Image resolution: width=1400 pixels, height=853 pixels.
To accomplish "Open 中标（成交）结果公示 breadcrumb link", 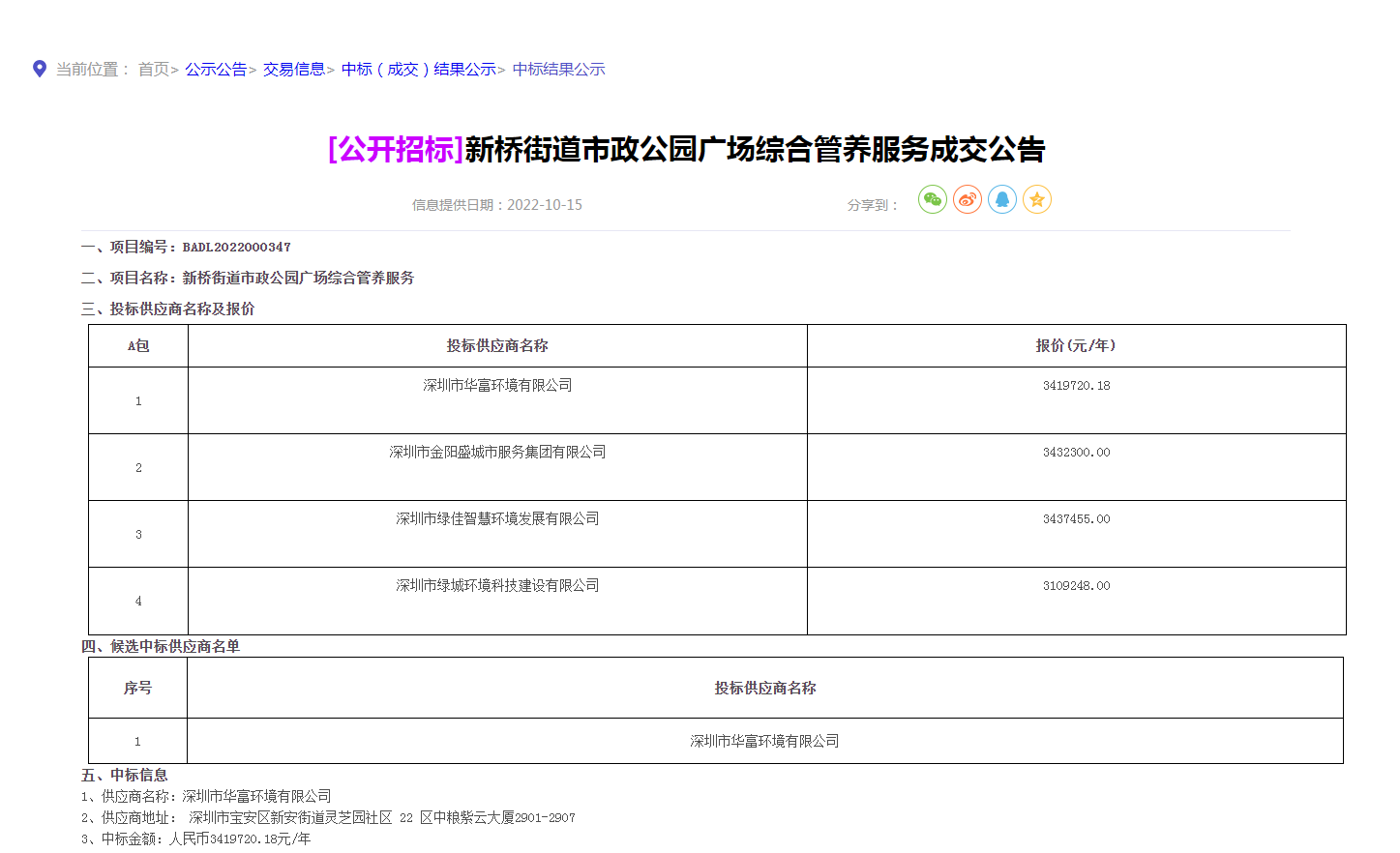I will (418, 70).
